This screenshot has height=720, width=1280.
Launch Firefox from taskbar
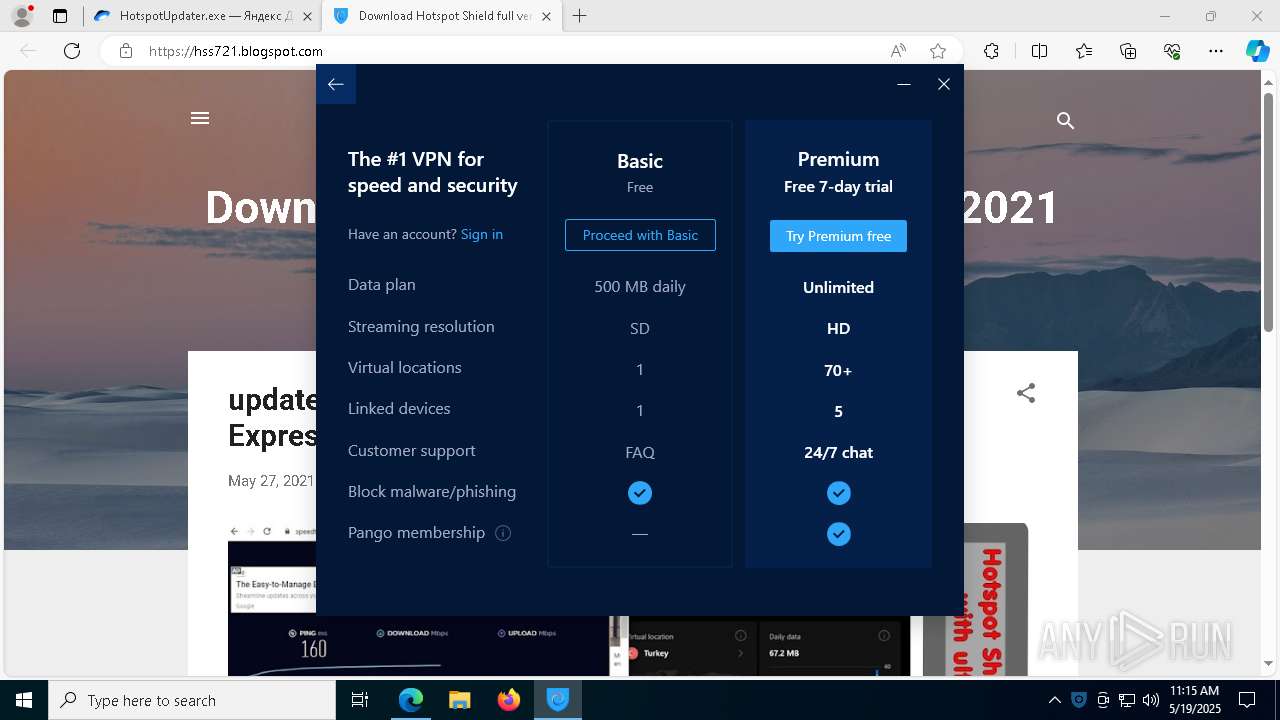pos(509,700)
